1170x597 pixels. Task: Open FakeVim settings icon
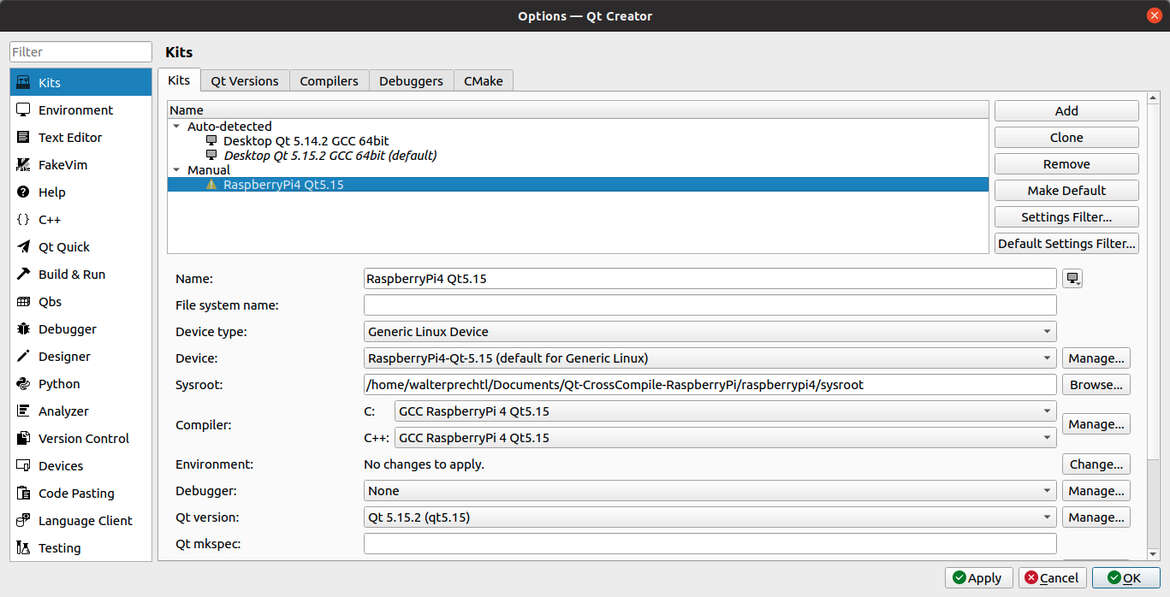point(23,165)
